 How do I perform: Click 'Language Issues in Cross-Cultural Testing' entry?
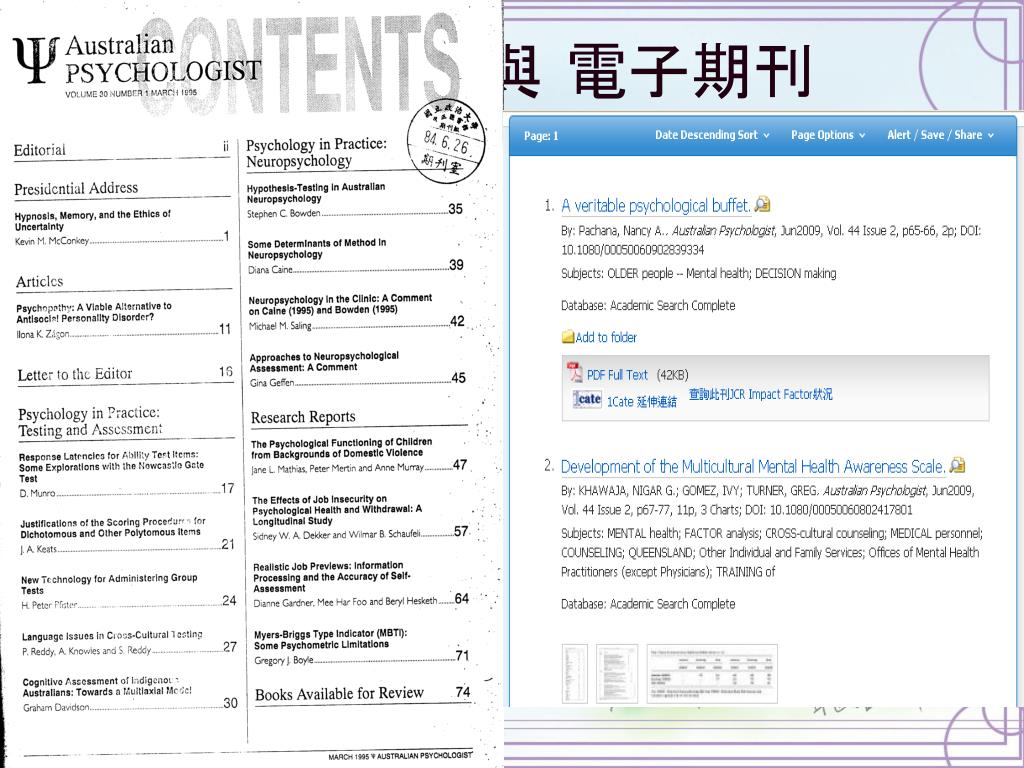click(112, 635)
